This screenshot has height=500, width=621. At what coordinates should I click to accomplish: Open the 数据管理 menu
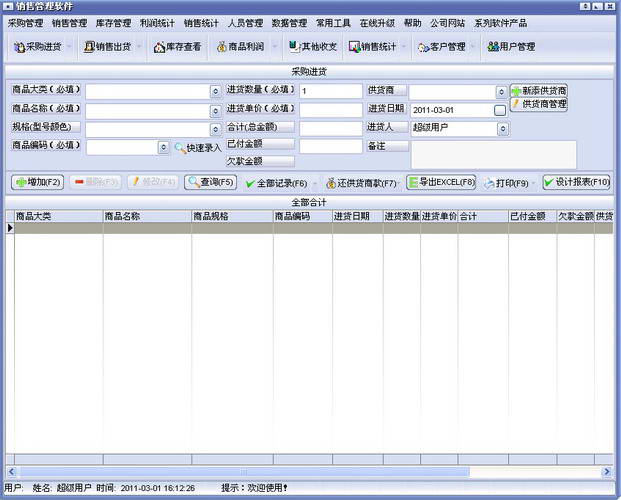(x=289, y=23)
